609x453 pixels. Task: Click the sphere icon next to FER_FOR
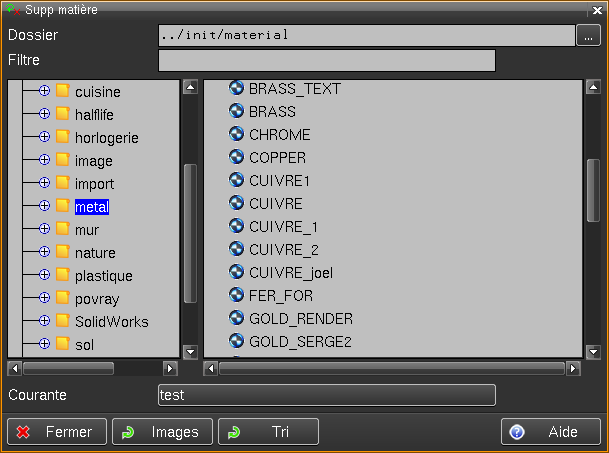pyautogui.click(x=237, y=295)
